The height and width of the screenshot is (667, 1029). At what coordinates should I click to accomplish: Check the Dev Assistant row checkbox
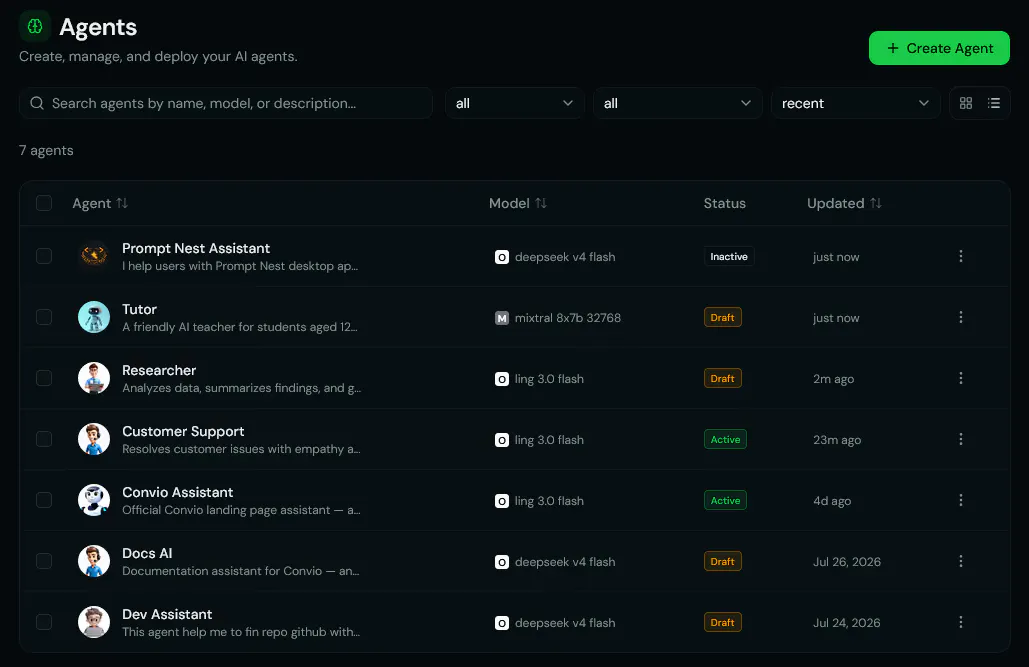pos(44,622)
